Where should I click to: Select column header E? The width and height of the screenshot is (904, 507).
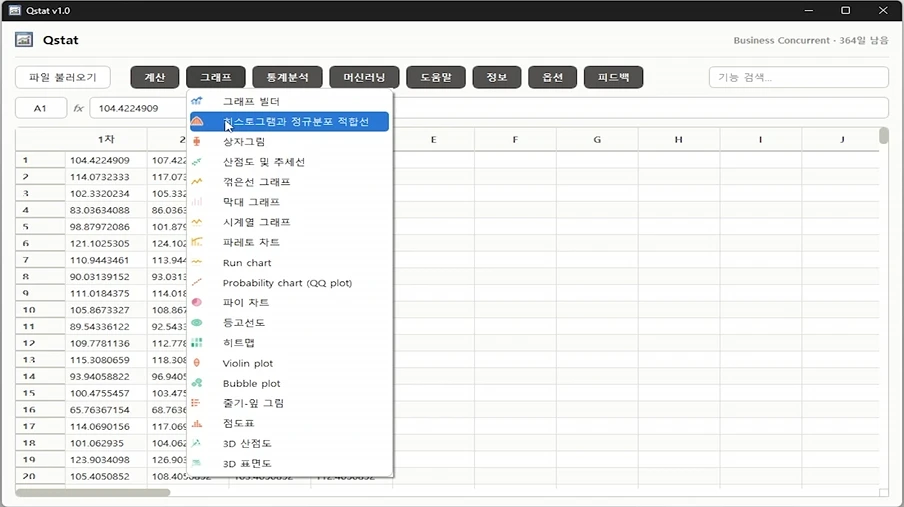434,140
